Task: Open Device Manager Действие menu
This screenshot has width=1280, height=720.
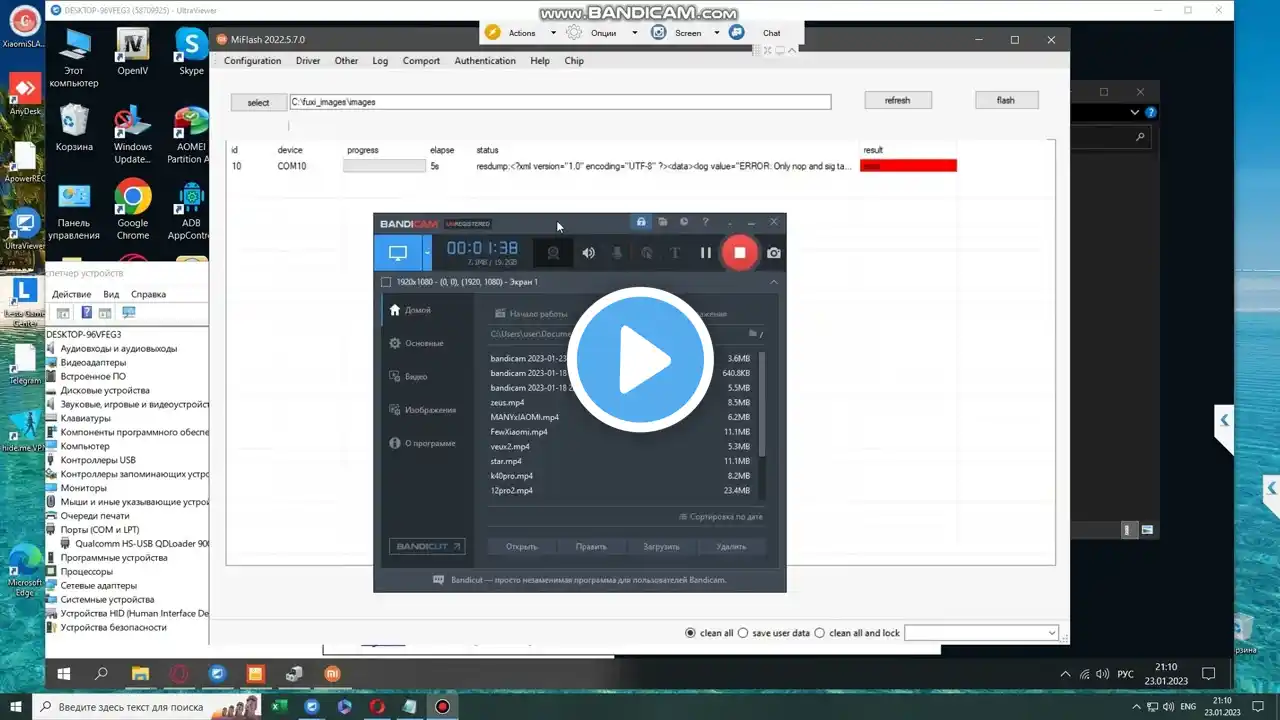Action: point(71,294)
